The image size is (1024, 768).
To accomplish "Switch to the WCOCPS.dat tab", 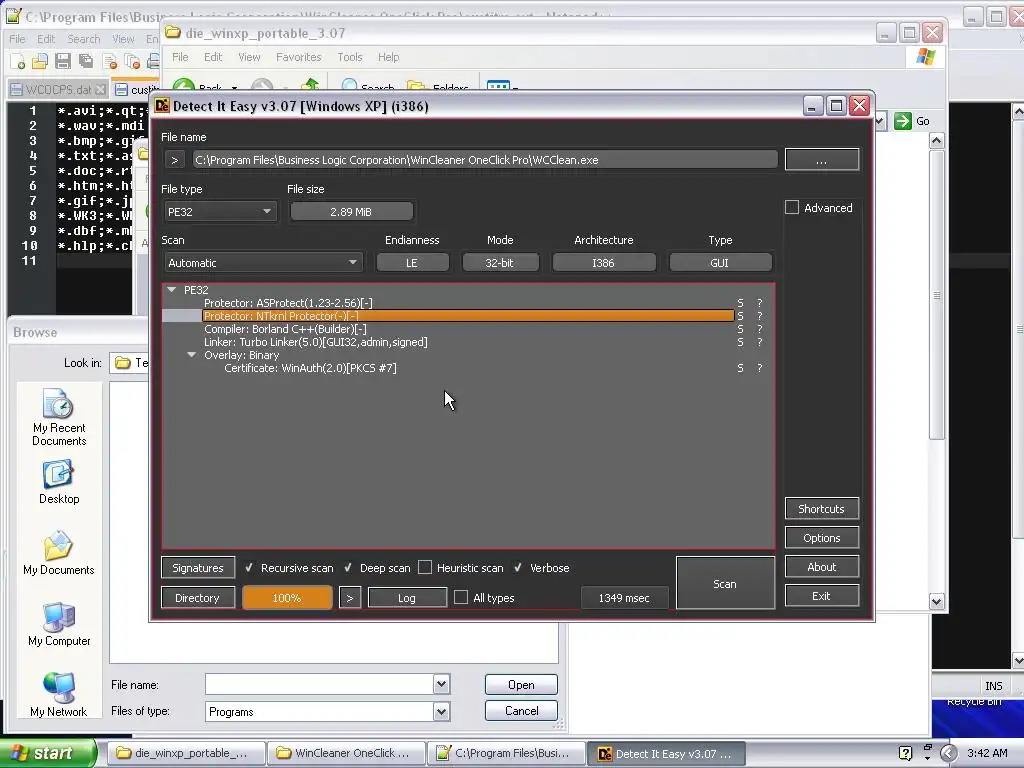I will pos(57,89).
